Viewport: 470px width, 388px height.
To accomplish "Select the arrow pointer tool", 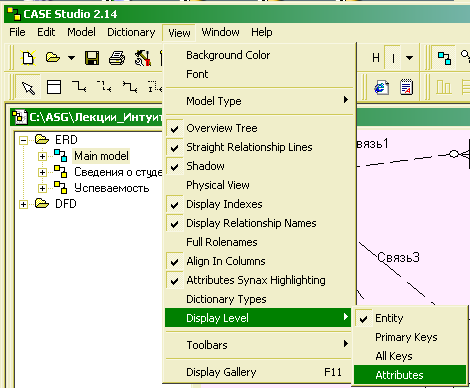I will pyautogui.click(x=28, y=88).
